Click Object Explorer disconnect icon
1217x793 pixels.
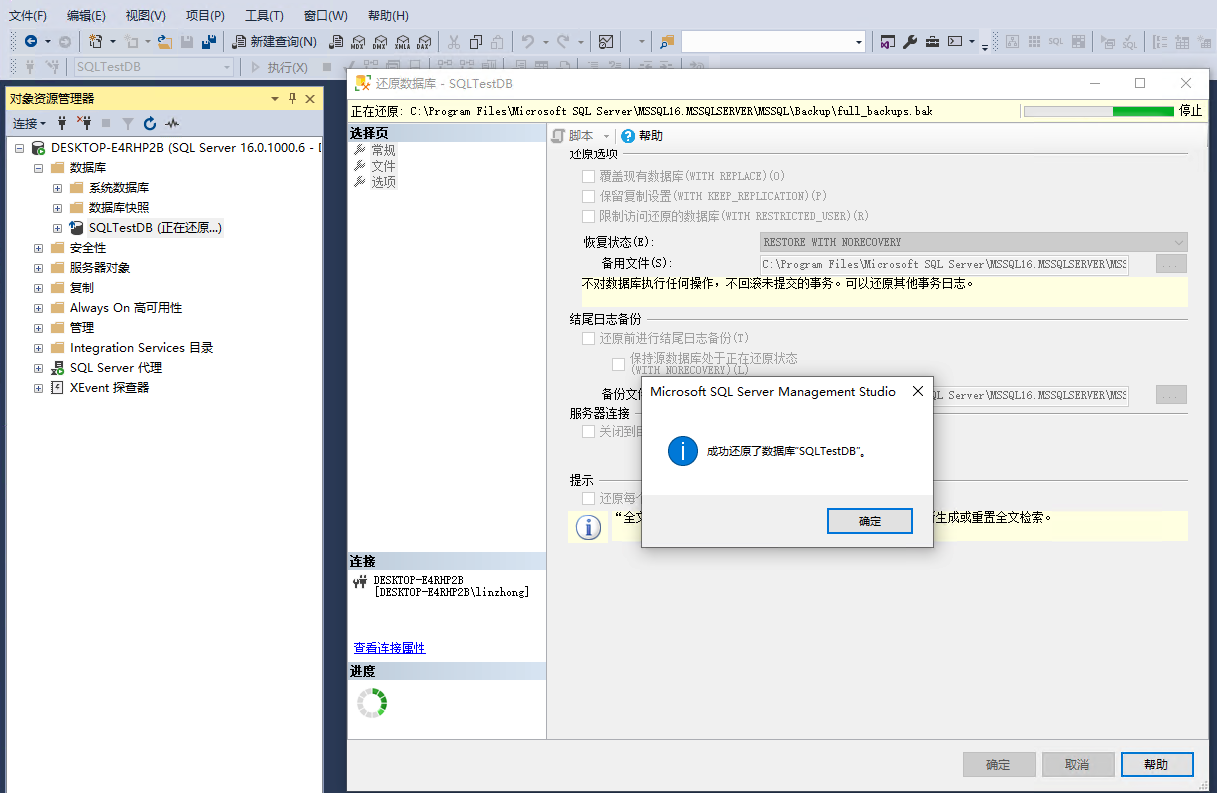click(x=84, y=123)
